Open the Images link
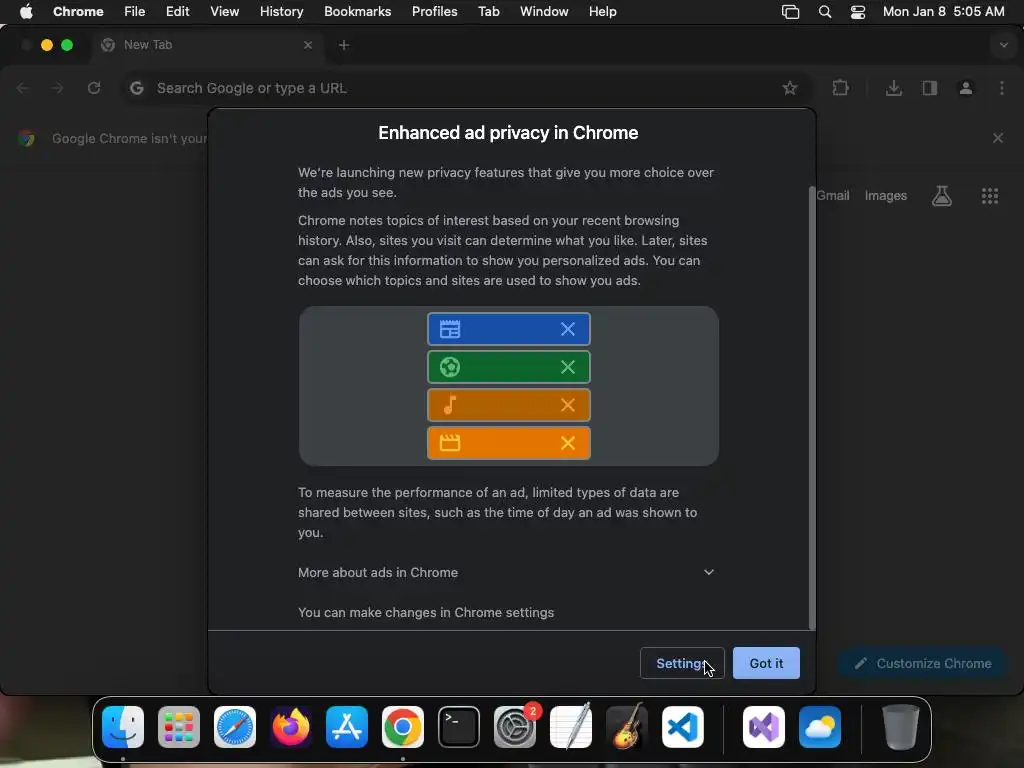Screen dimensions: 1024x768 [x=886, y=195]
